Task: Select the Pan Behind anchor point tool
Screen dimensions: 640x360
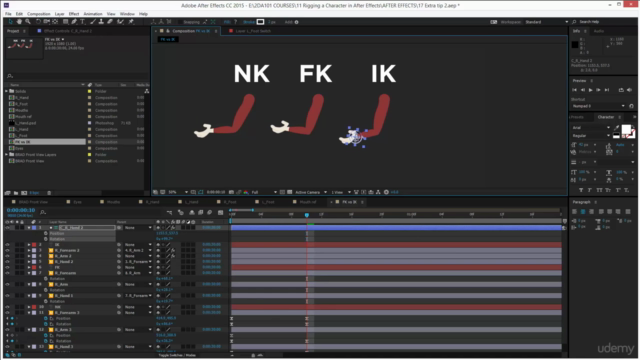Action: 55,22
